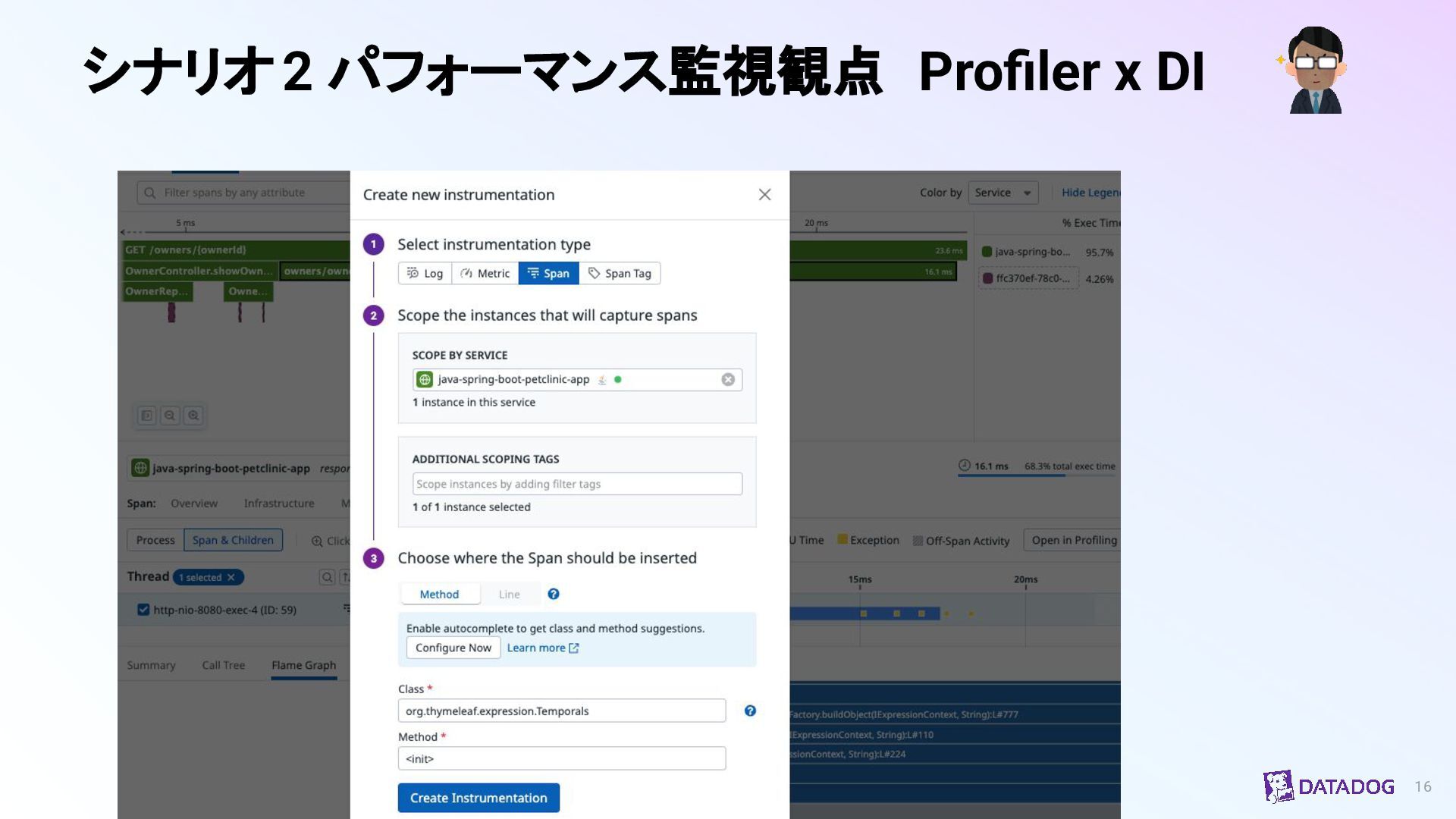Open the Learn more link
The height and width of the screenshot is (819, 1456).
point(542,648)
